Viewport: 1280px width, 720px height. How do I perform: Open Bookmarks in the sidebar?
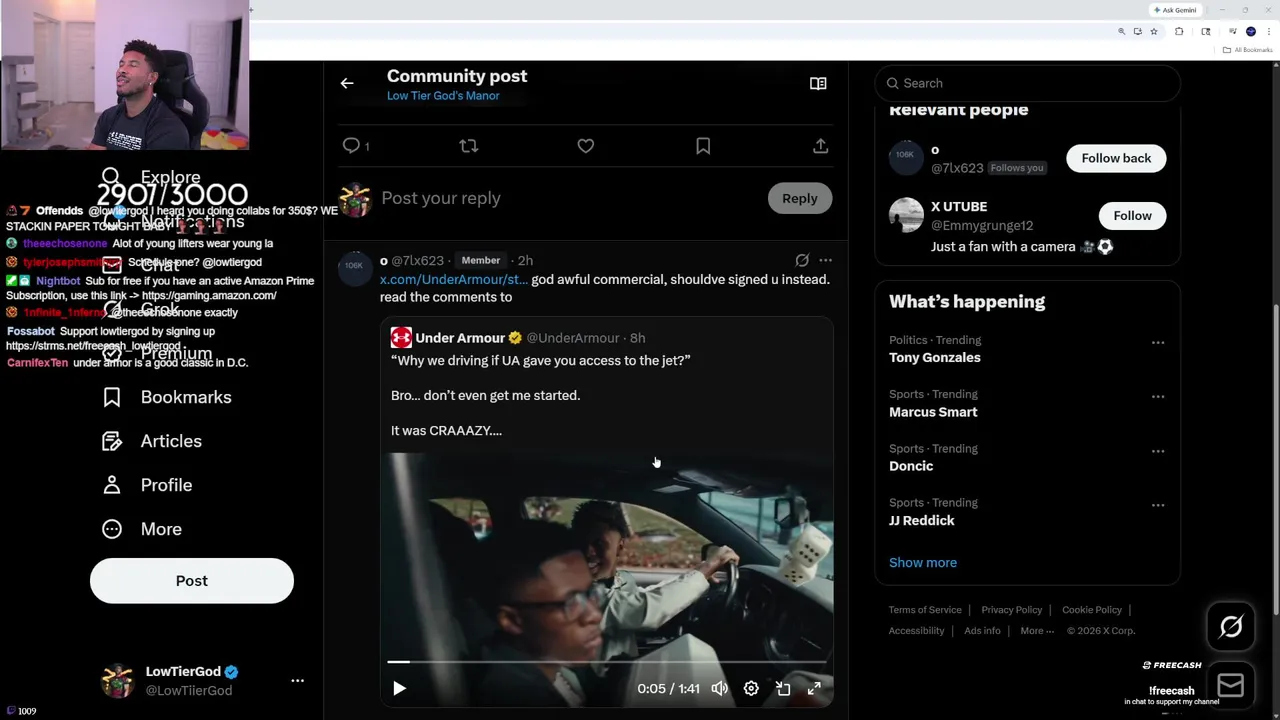pos(167,397)
